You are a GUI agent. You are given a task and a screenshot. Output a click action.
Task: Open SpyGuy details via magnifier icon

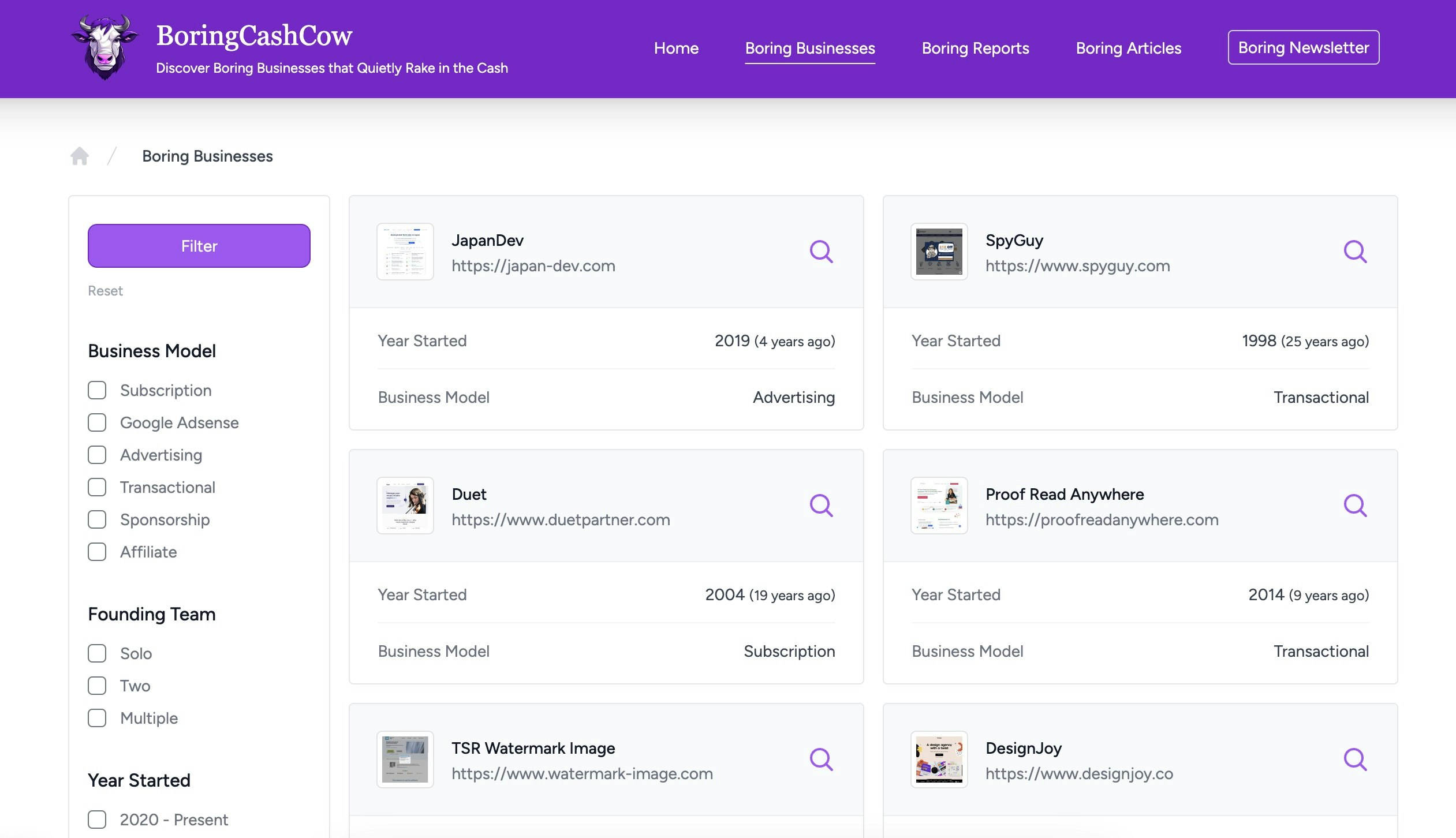coord(1355,252)
